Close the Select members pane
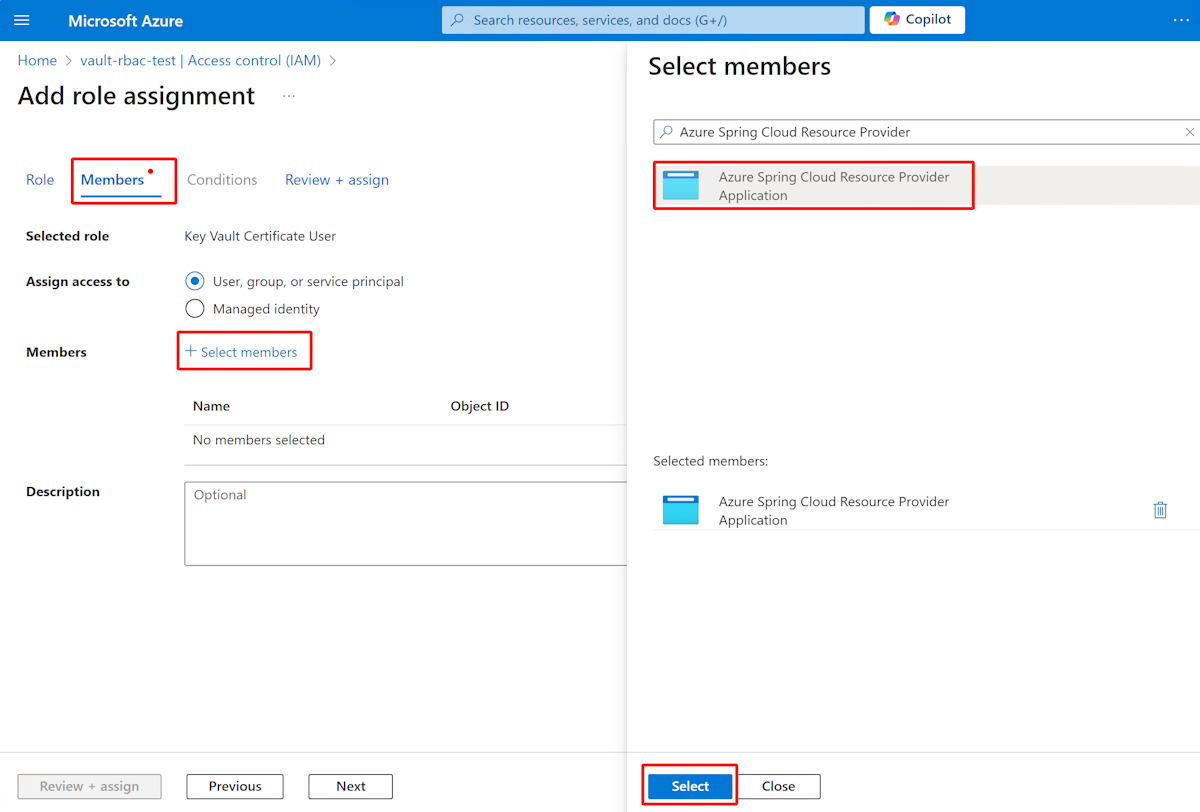This screenshot has width=1200, height=812. 778,786
